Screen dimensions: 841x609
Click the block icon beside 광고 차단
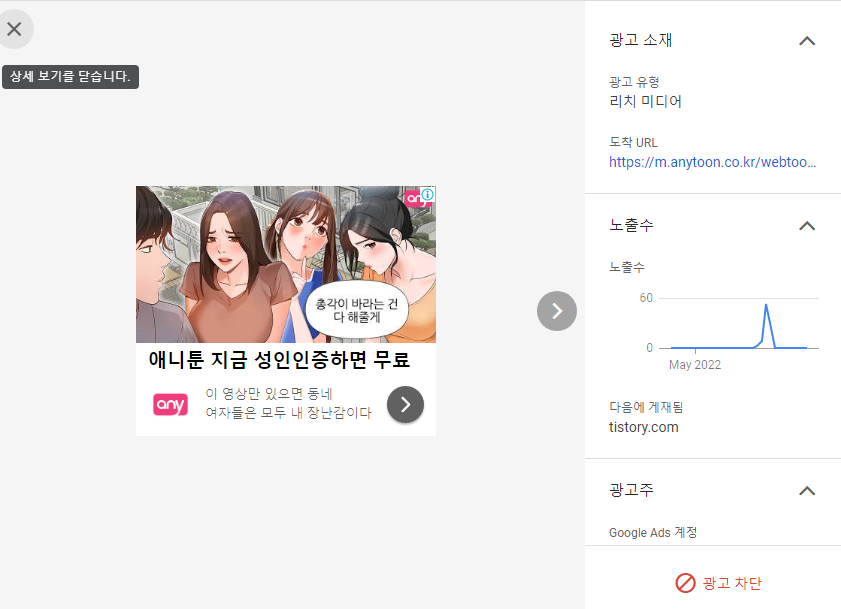[x=685, y=583]
